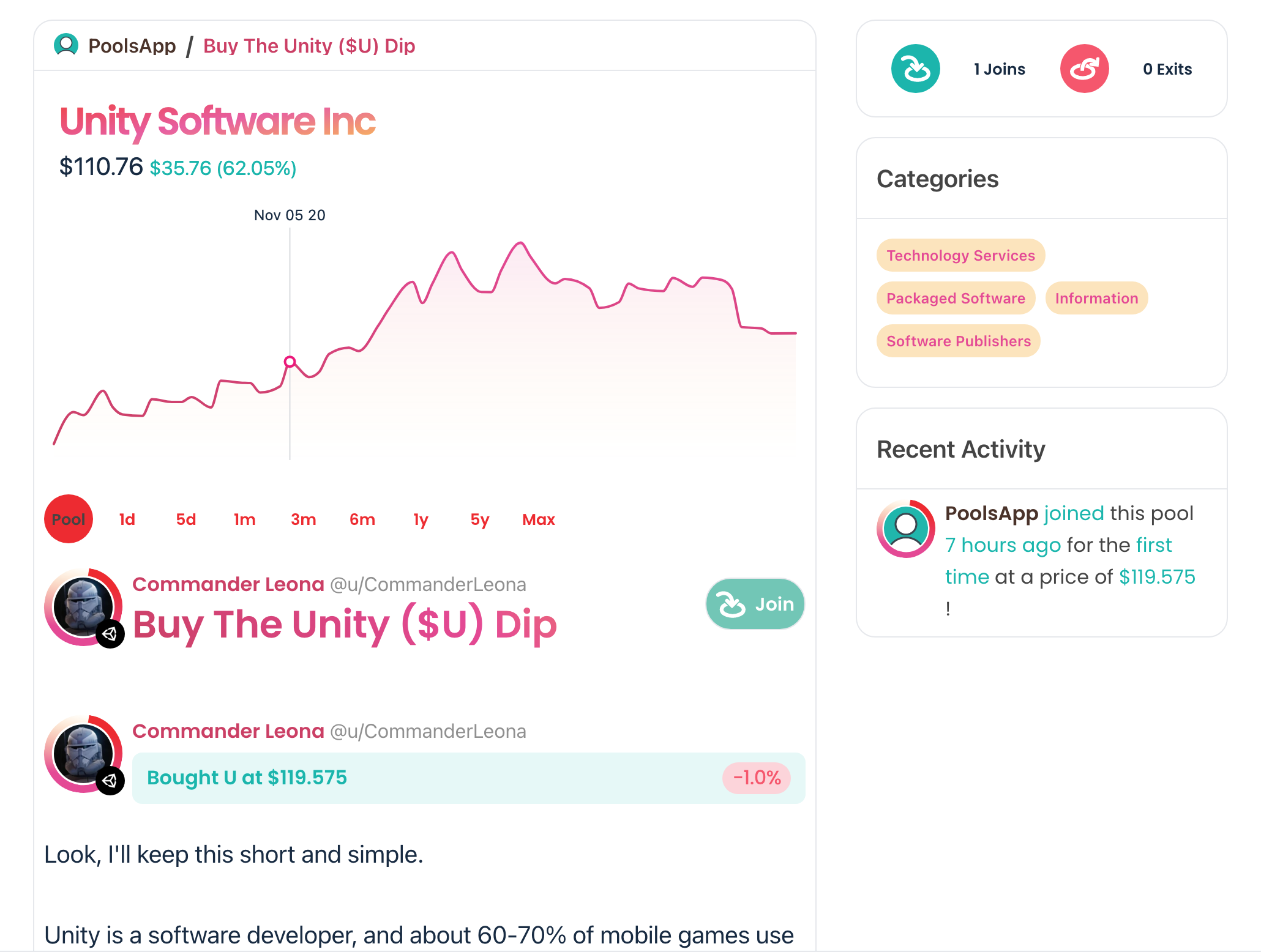Select the Pool chart range

pyautogui.click(x=69, y=519)
